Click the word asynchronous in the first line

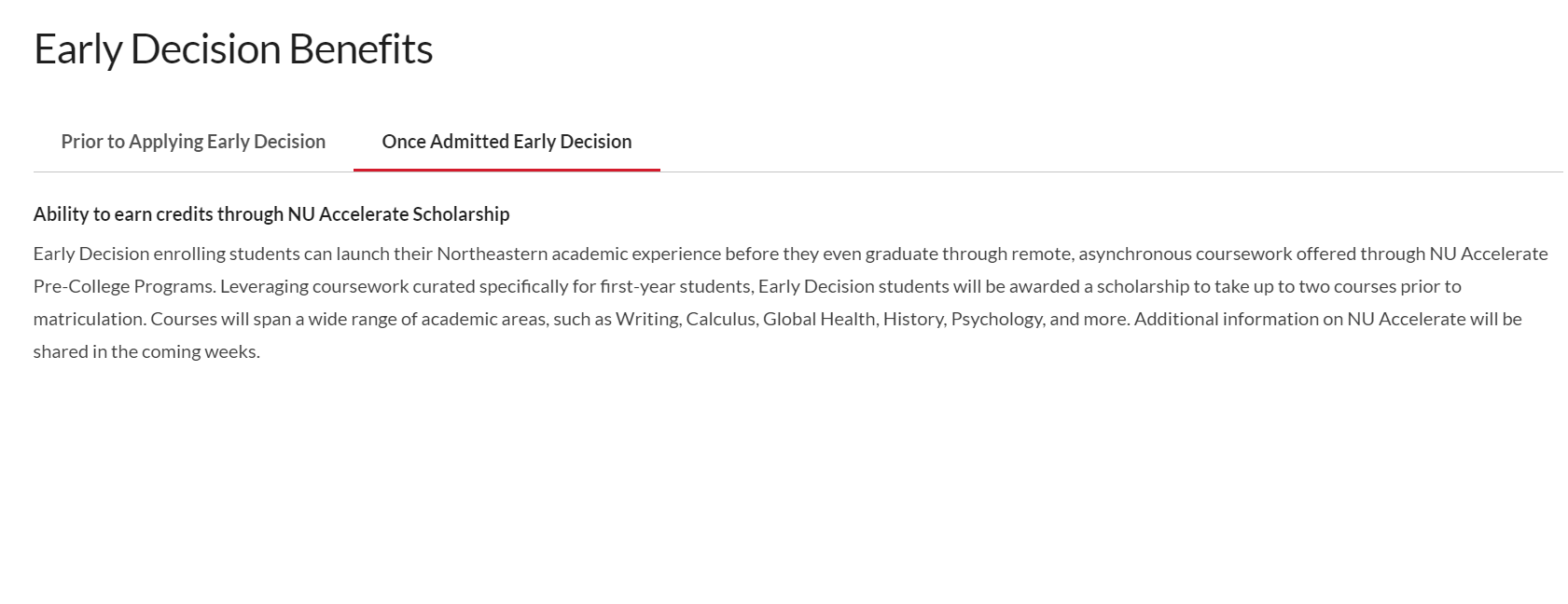[x=1135, y=254]
